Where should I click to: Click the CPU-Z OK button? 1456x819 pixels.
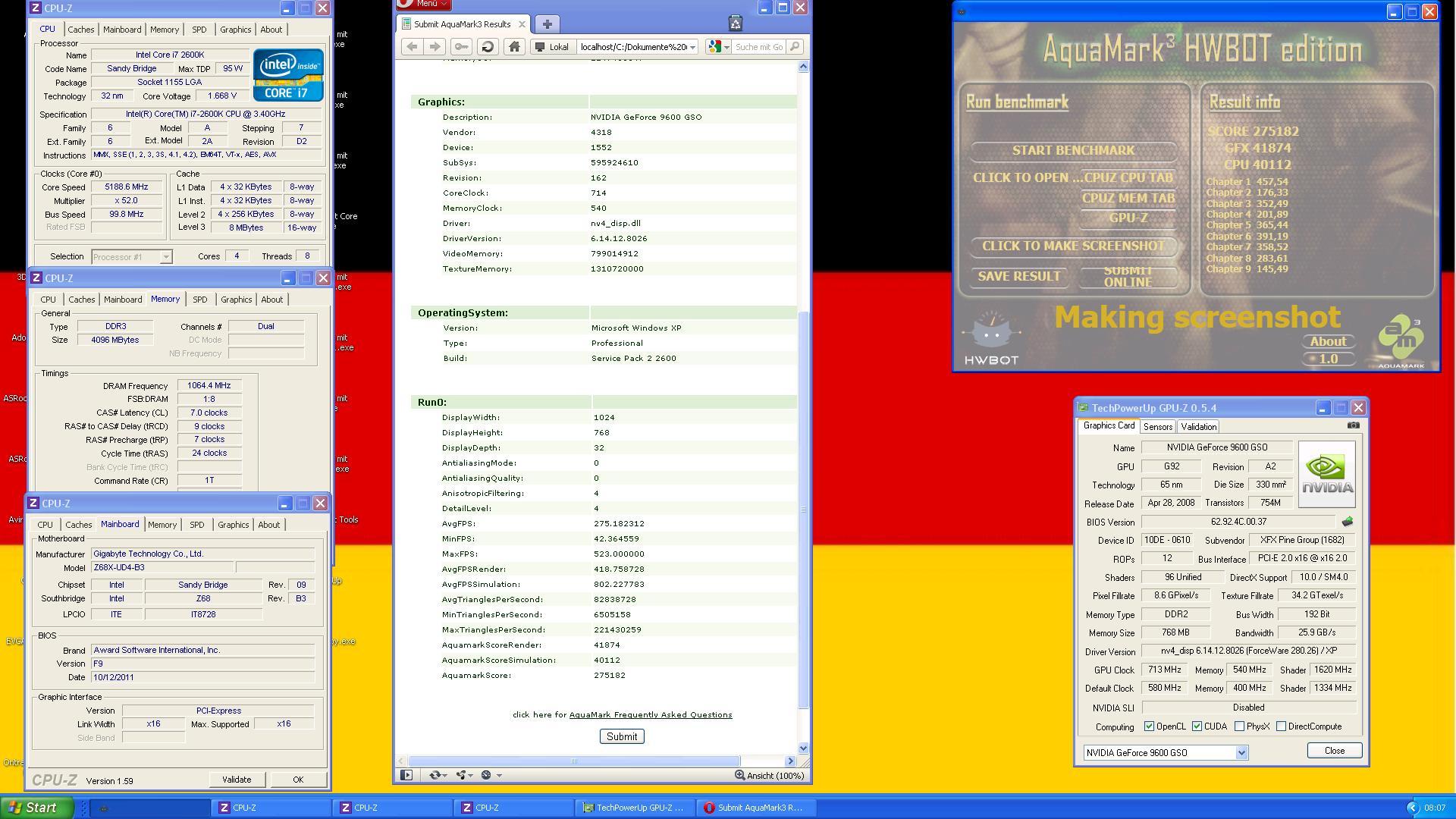tap(298, 780)
